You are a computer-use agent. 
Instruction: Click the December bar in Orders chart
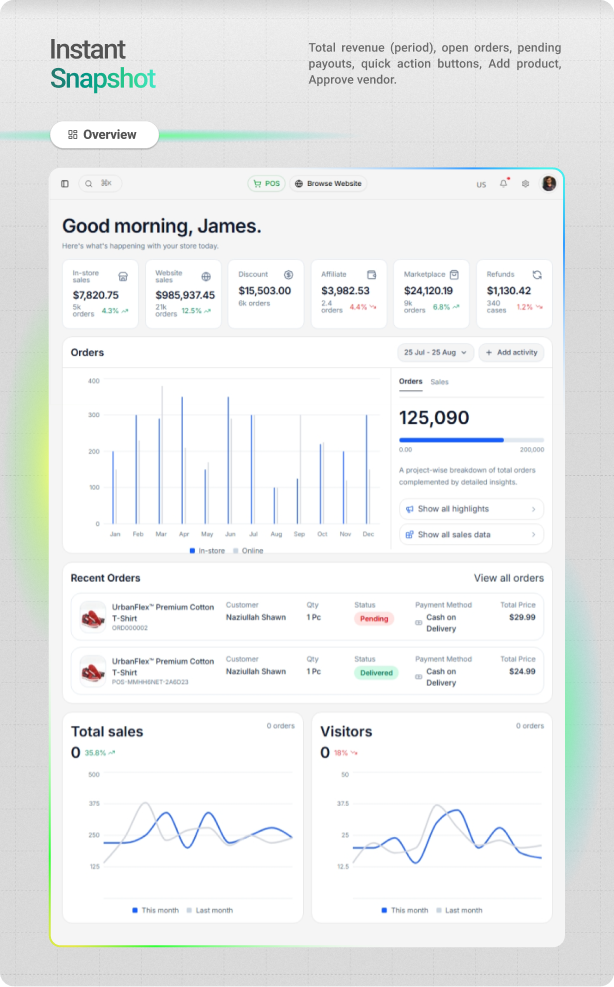[x=367, y=469]
